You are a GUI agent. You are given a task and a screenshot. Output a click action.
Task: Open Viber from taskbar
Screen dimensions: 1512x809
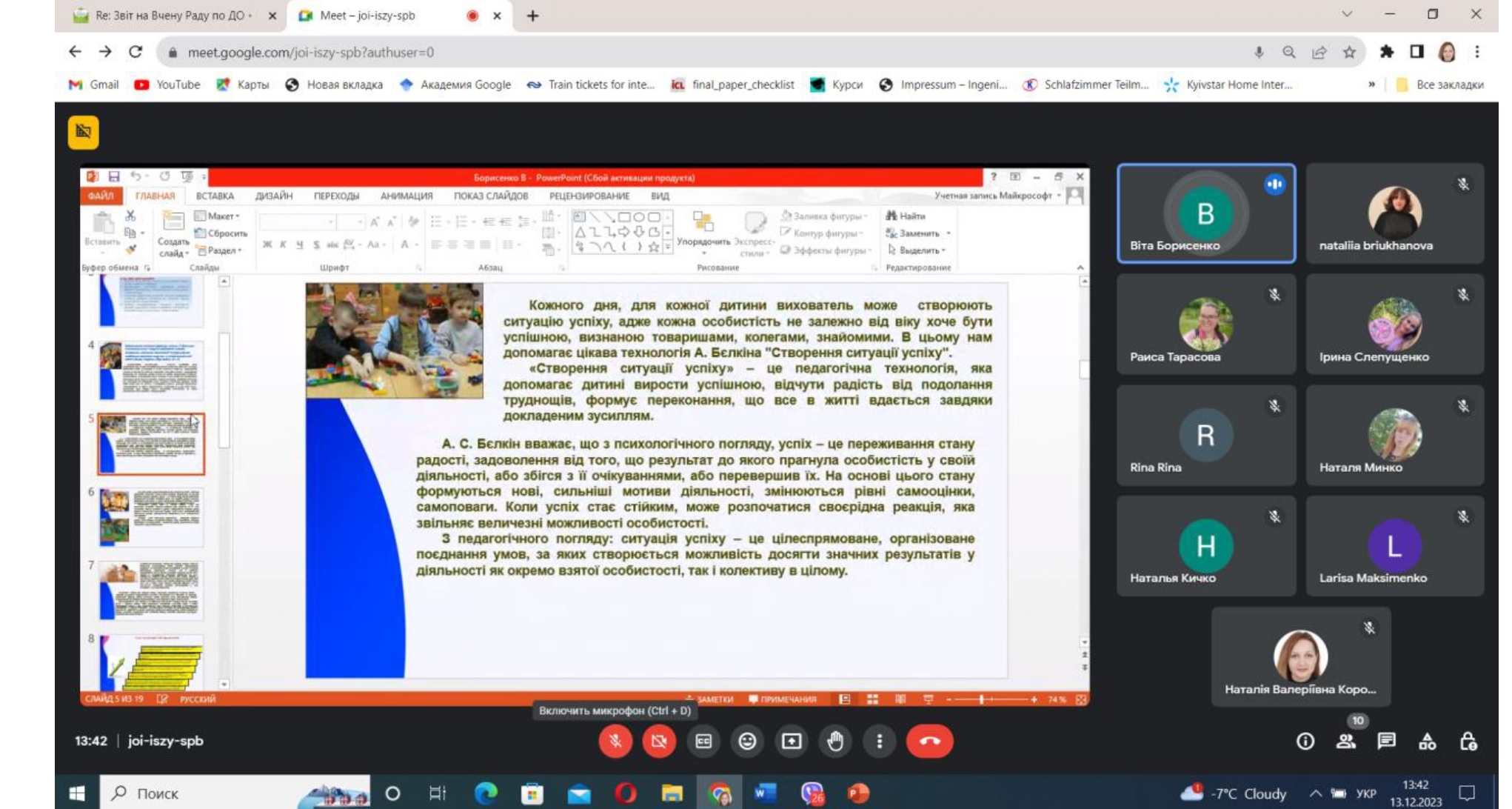coord(812,793)
